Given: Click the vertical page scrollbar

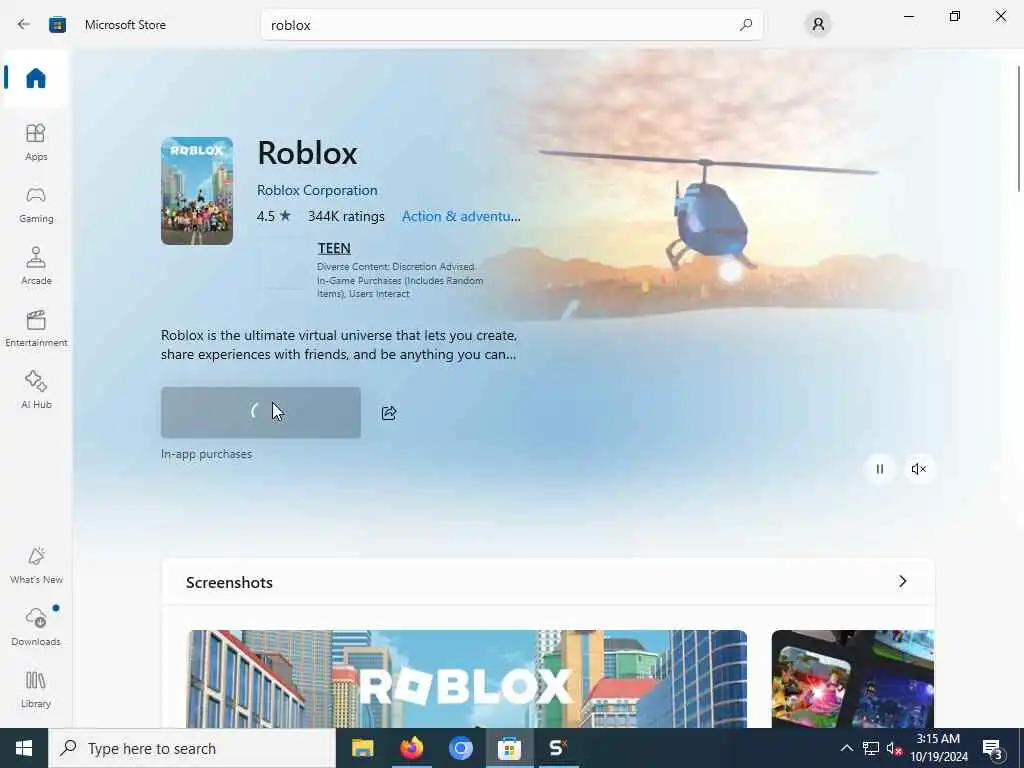Looking at the screenshot, I should 1018,128.
